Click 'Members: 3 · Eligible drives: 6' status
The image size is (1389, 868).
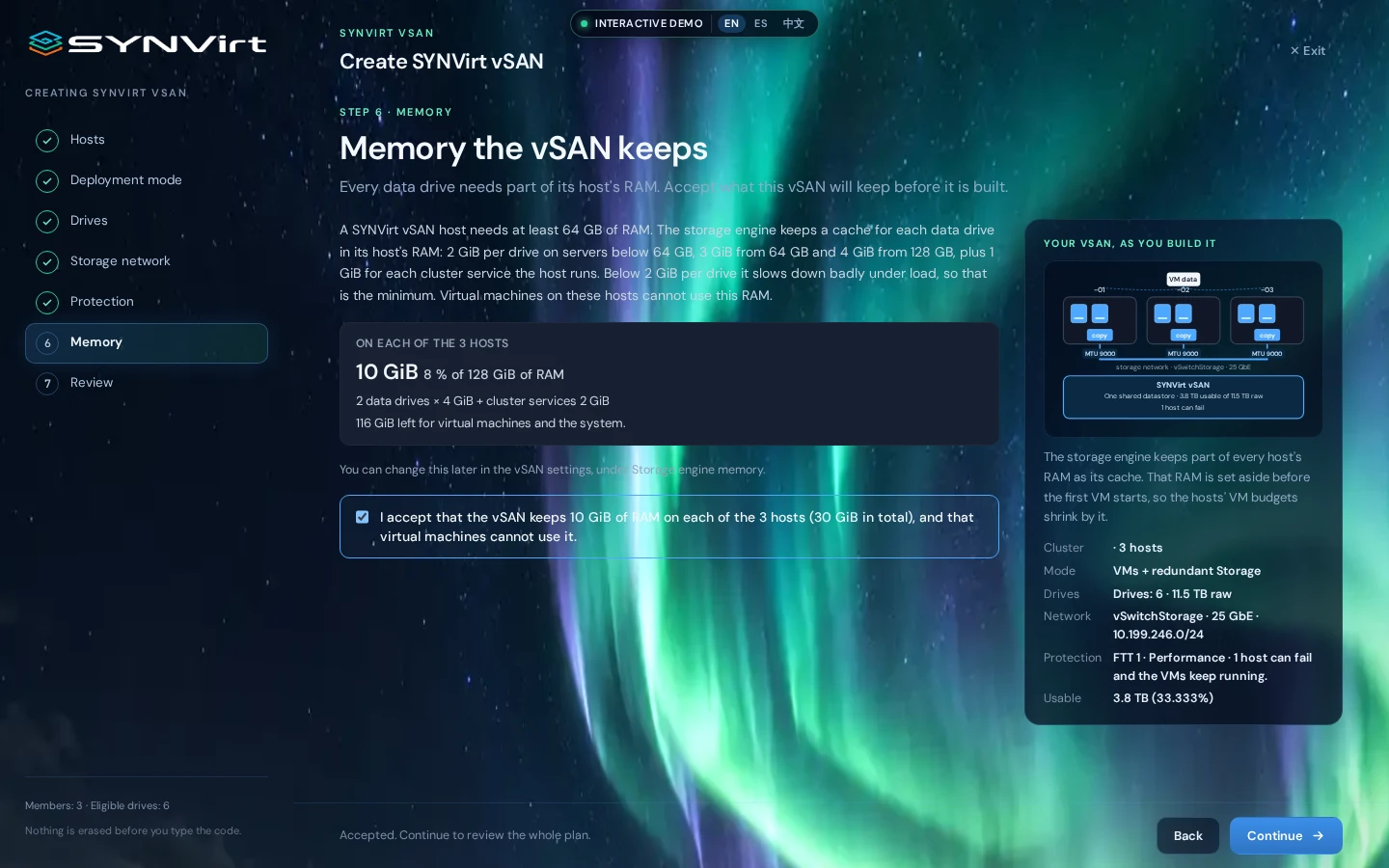point(97,806)
